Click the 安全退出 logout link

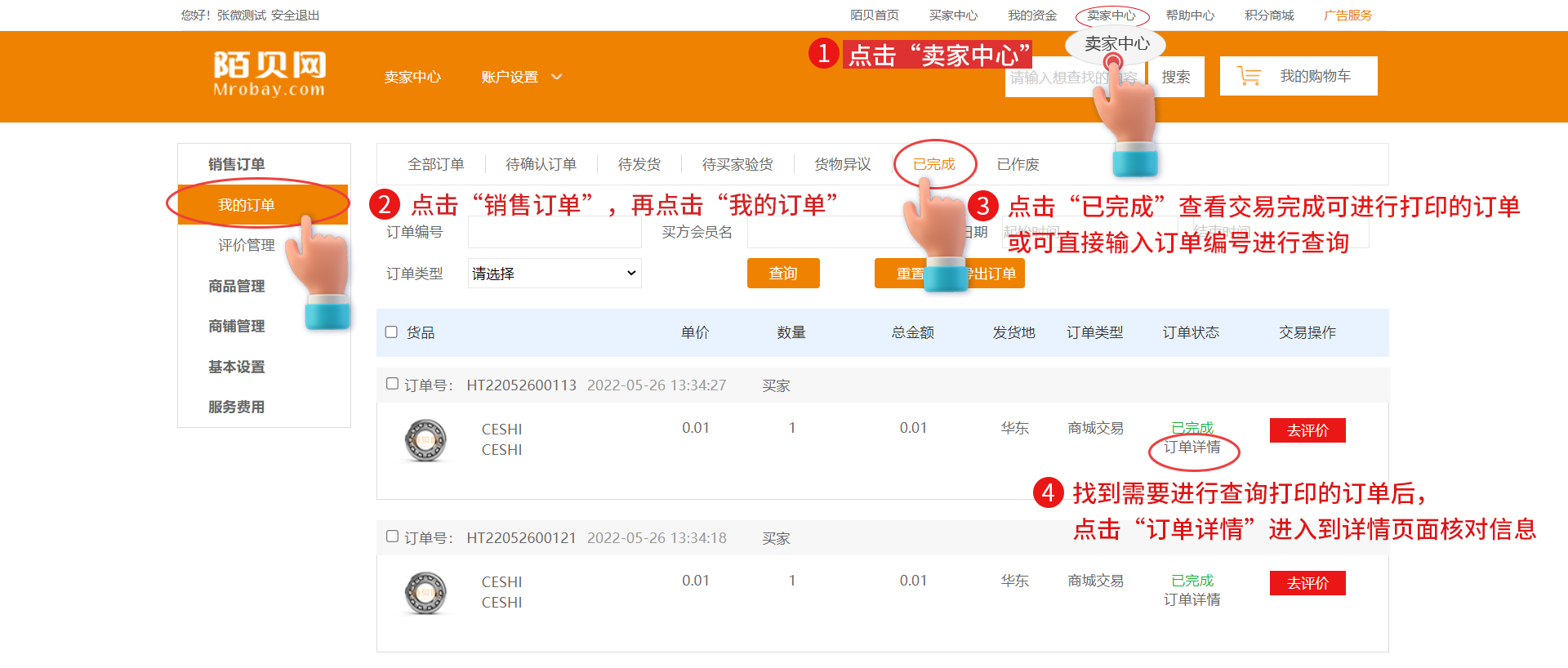(295, 16)
